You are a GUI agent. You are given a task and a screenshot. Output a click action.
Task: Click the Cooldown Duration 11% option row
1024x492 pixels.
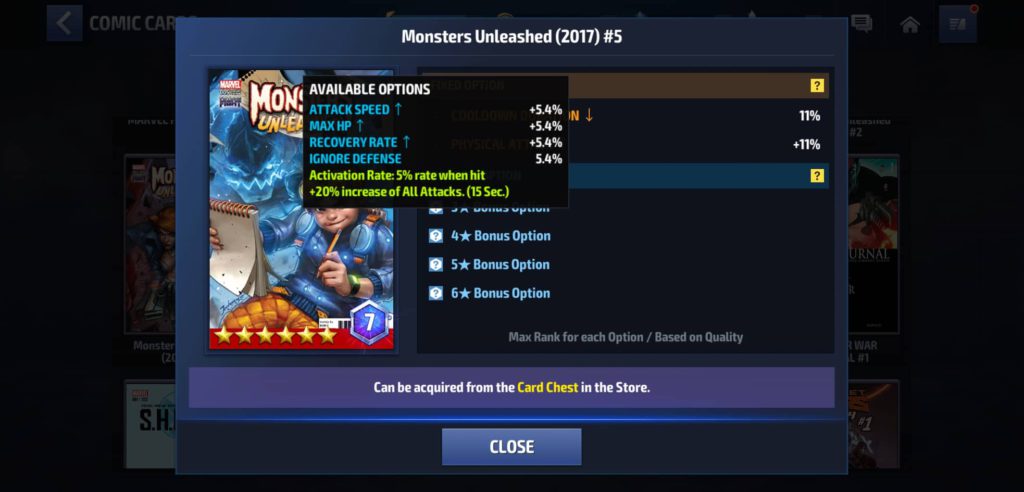(x=625, y=116)
